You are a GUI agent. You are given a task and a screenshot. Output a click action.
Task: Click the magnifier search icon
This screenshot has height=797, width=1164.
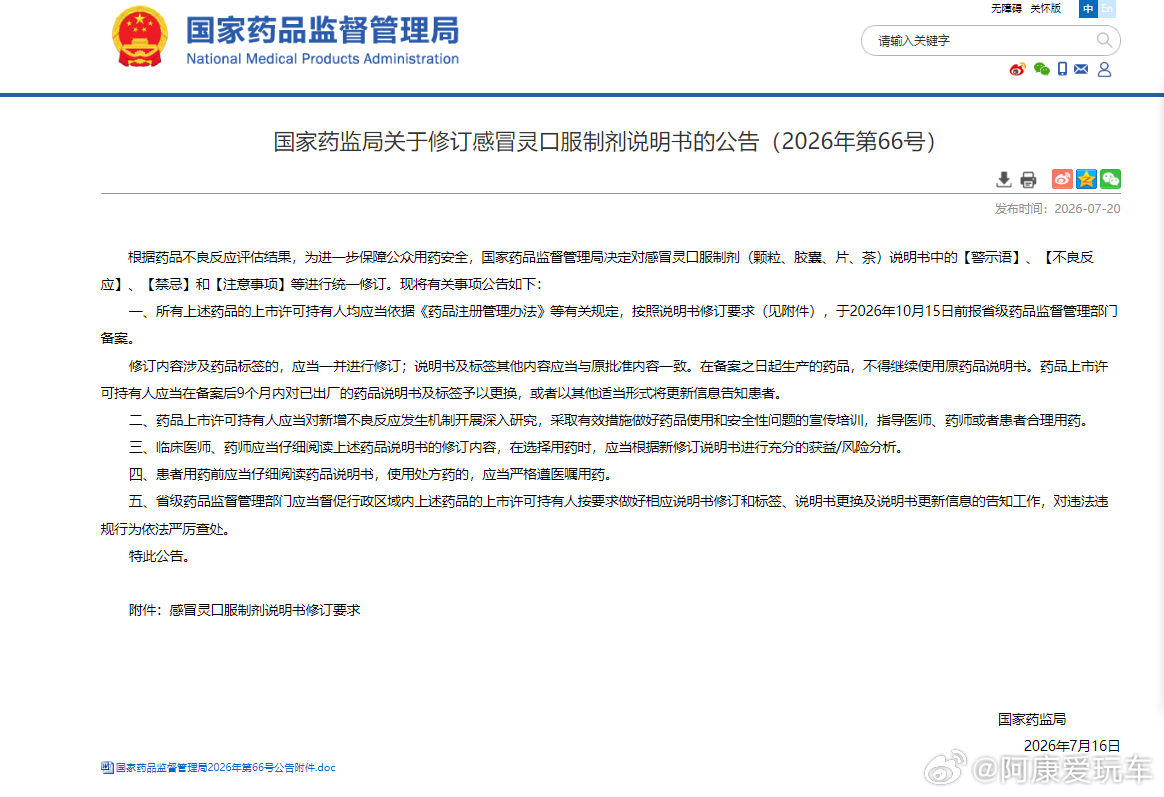pos(1104,40)
